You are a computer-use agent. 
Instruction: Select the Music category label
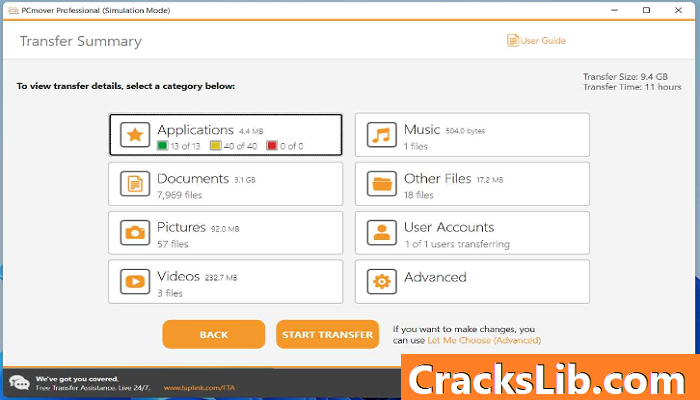(x=422, y=129)
